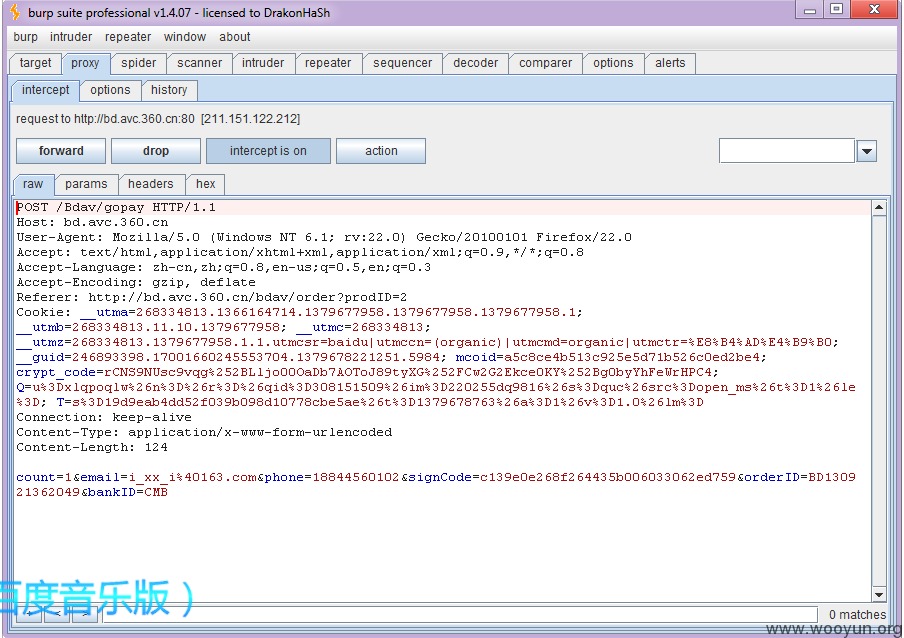This screenshot has height=638, width=904.
Task: Switch to params request view
Action: [86, 184]
